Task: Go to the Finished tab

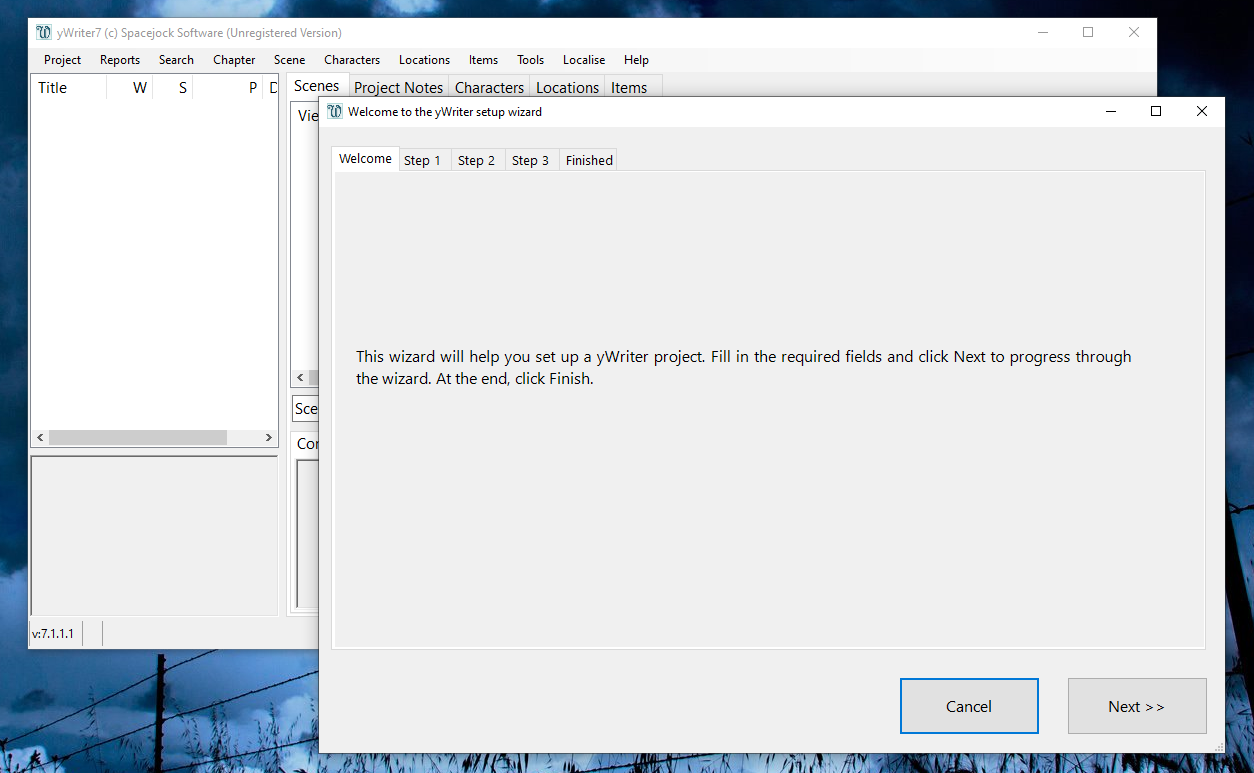Action: [x=589, y=160]
